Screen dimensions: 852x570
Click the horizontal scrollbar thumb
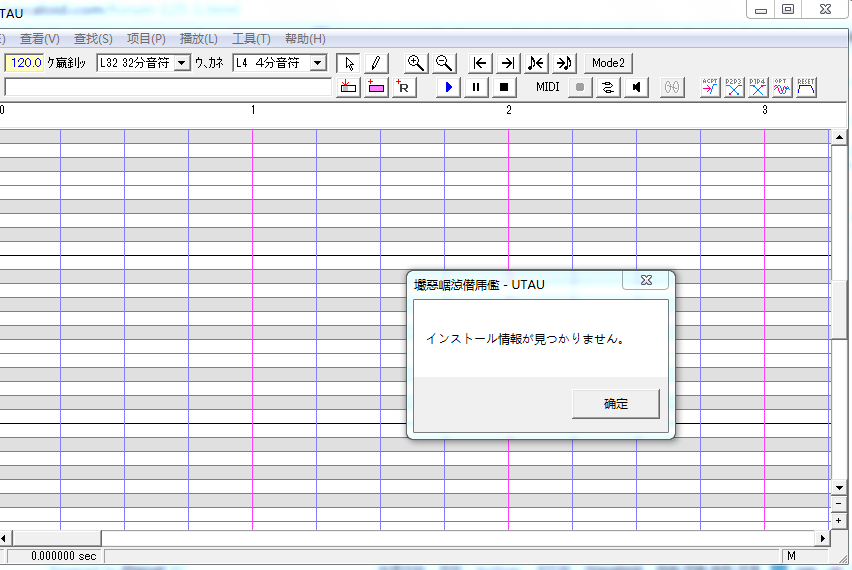point(57,538)
